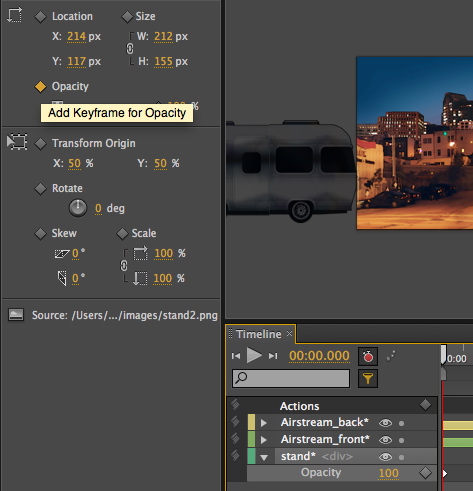This screenshot has width=473, height=491.
Task: Click the Location X value 214
Action: (76, 36)
